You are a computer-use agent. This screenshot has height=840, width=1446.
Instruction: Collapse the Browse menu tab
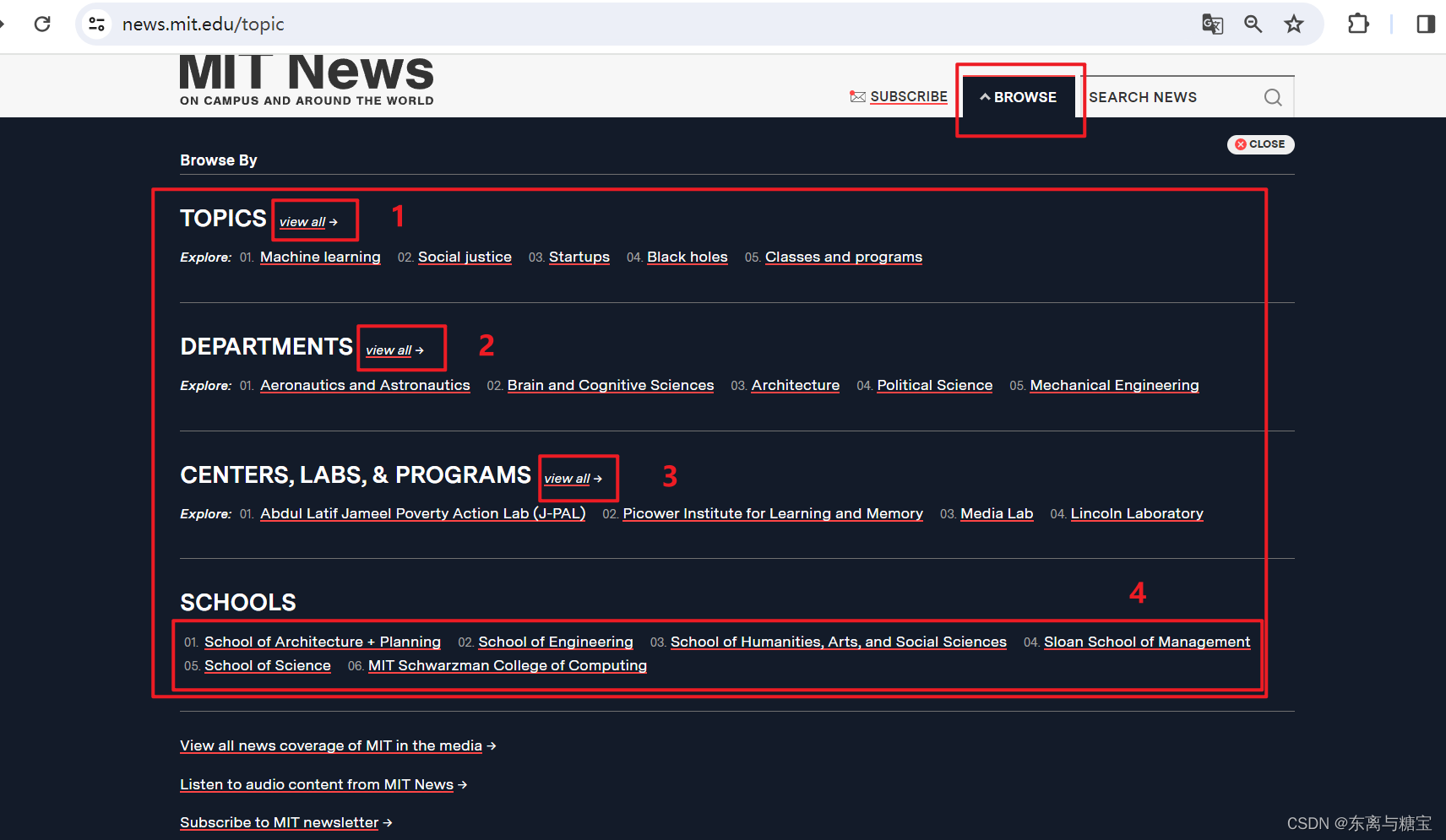1019,97
